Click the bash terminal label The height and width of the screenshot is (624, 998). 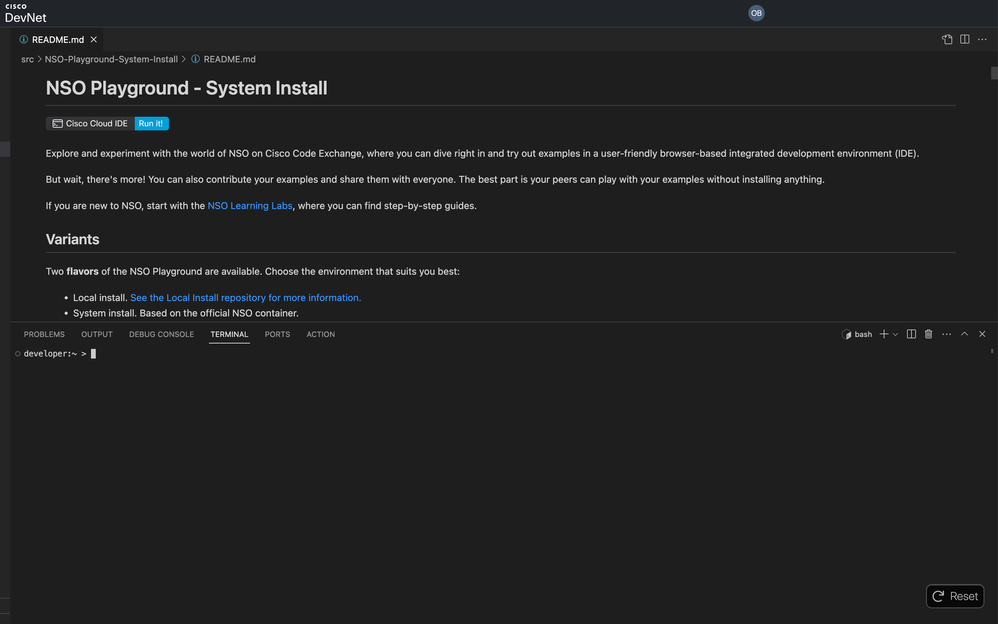pyautogui.click(x=857, y=334)
